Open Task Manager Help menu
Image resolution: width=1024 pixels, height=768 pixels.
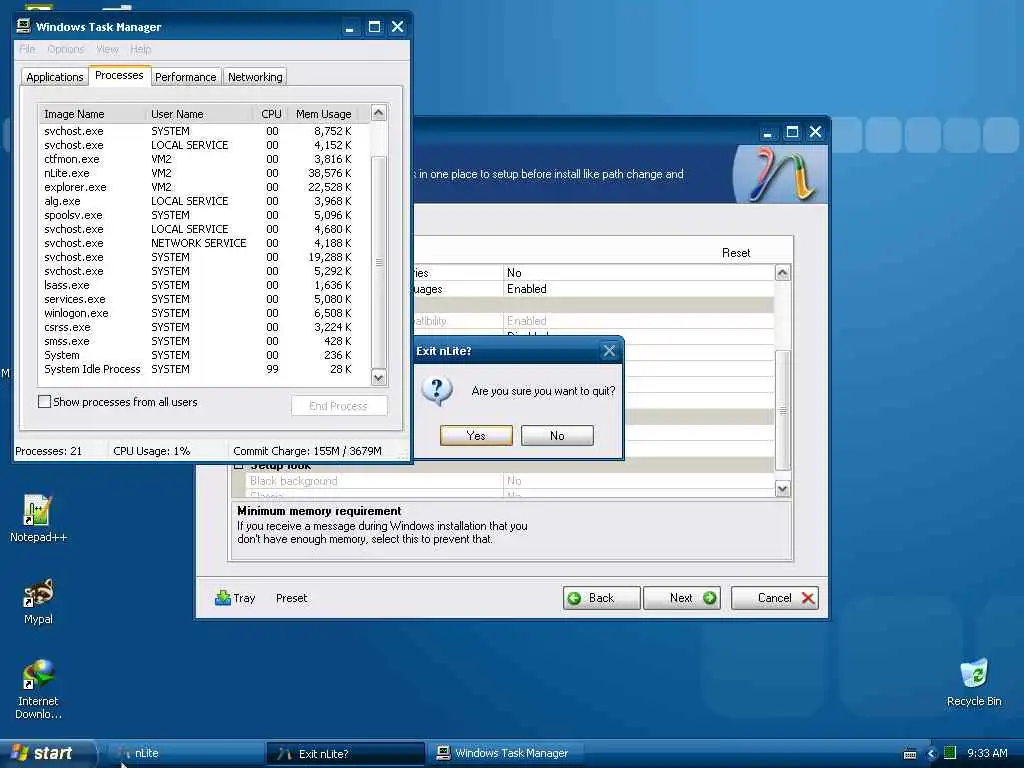coord(140,49)
